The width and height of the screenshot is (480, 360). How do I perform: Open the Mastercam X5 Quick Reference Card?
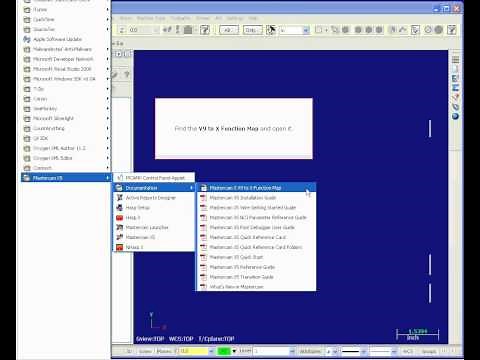(256, 237)
